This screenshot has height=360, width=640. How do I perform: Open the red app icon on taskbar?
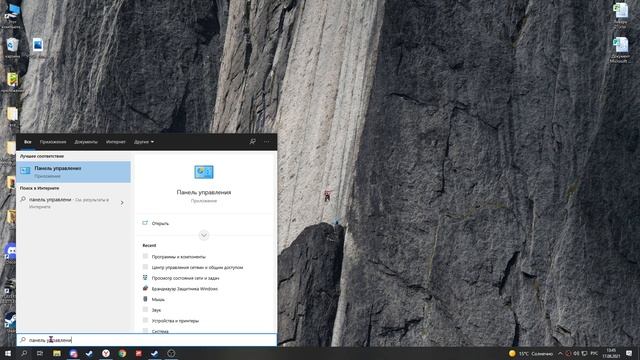pos(139,353)
